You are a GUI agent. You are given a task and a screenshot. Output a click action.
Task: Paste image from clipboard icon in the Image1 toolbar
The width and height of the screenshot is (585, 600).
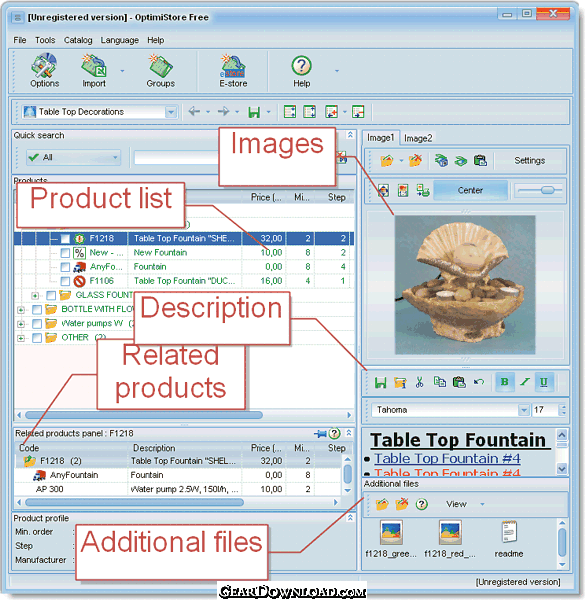[480, 161]
